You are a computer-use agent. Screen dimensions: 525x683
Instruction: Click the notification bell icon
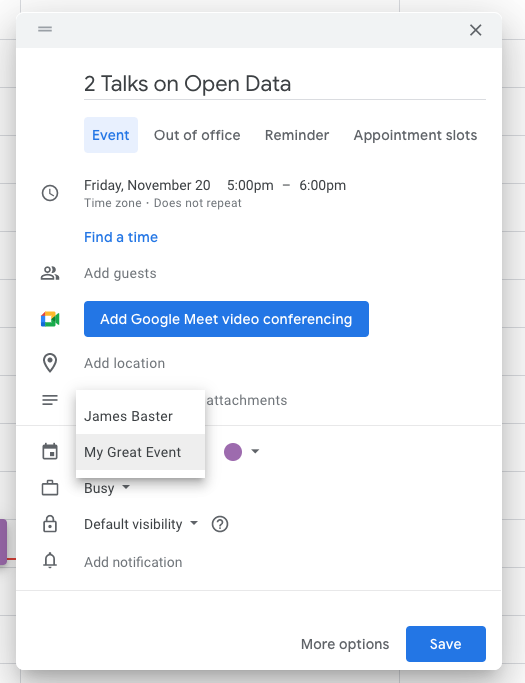coord(50,561)
